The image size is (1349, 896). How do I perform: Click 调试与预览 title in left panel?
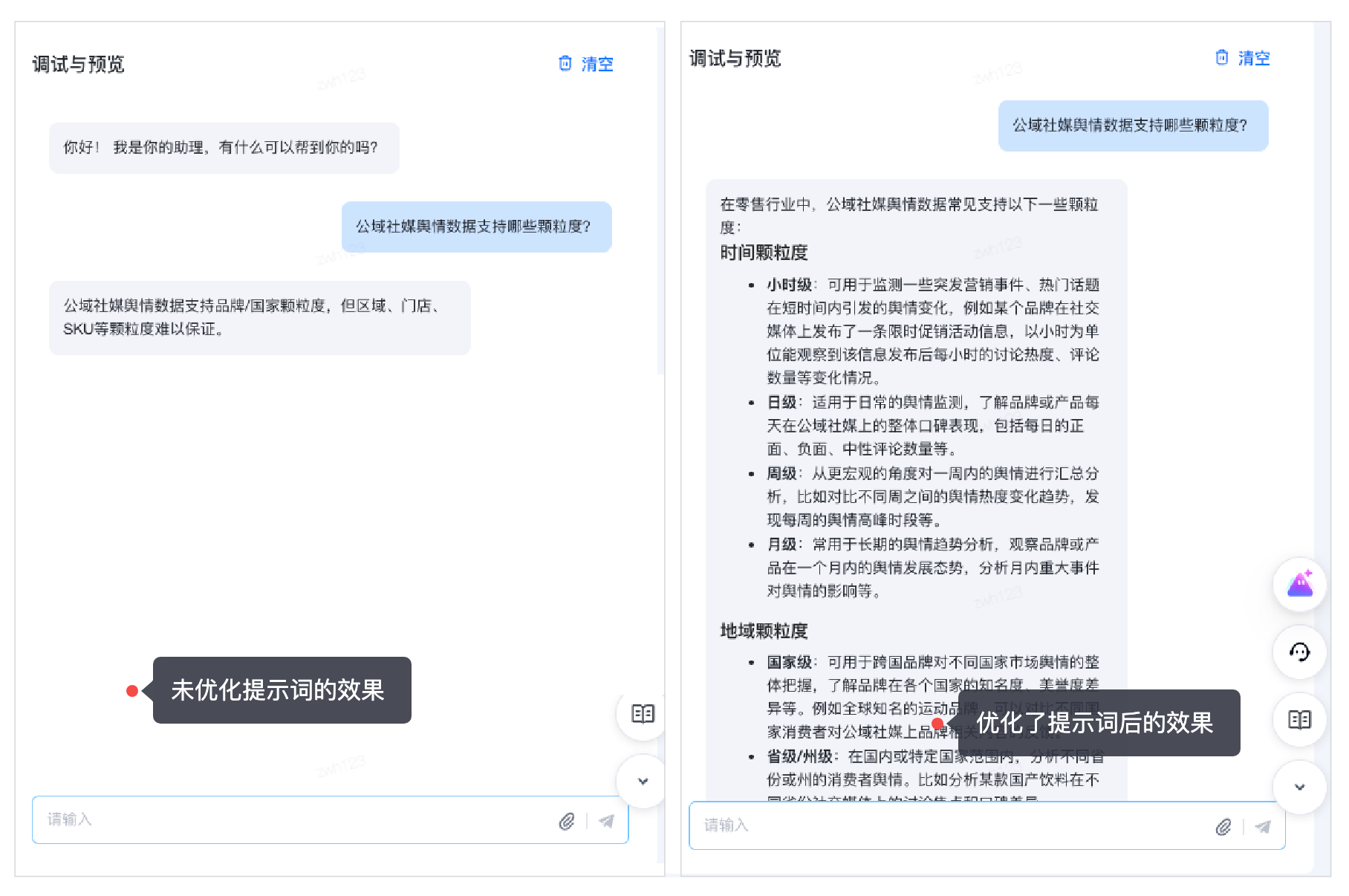point(78,65)
